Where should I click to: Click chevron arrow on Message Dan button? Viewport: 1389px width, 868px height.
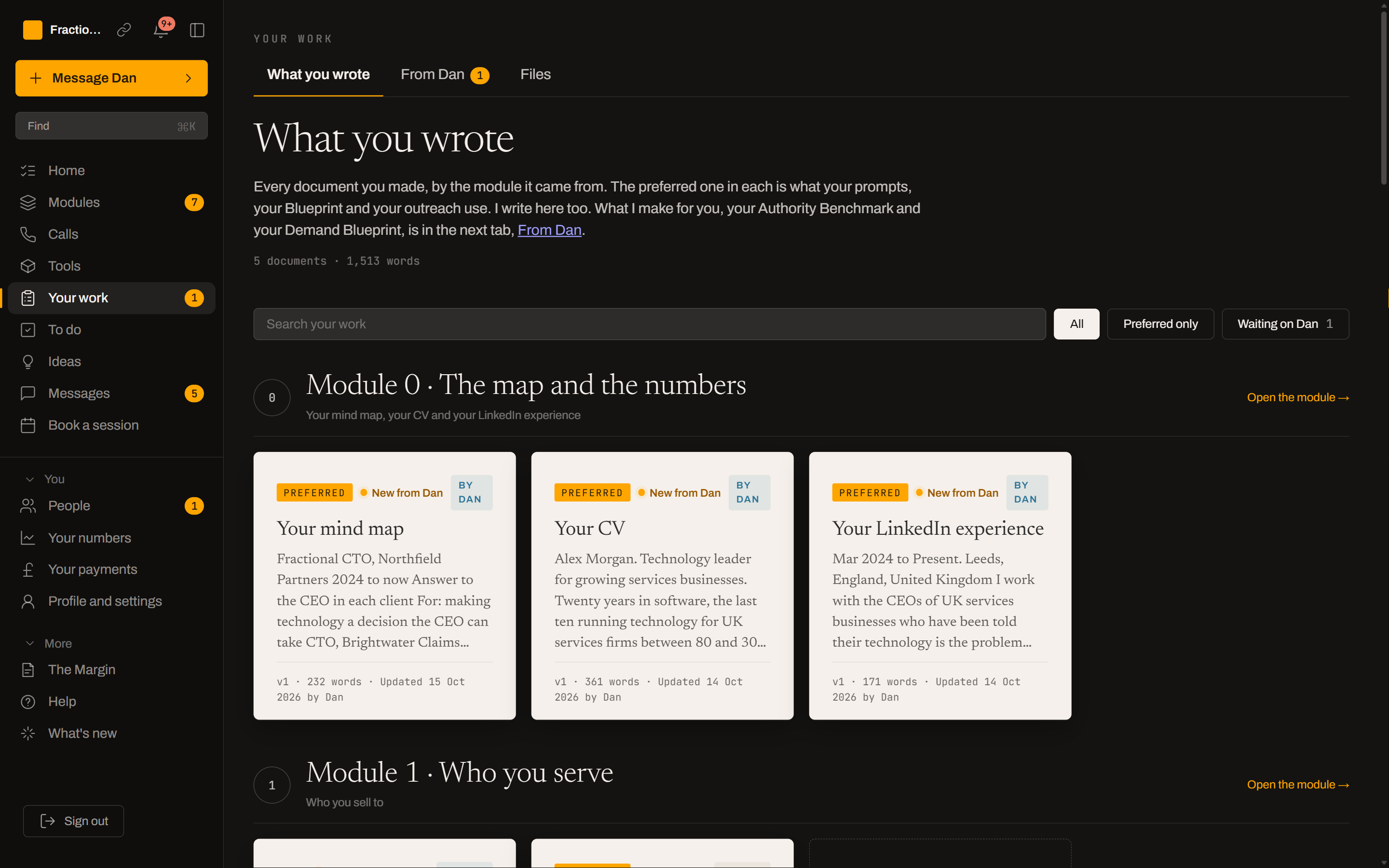pos(188,78)
